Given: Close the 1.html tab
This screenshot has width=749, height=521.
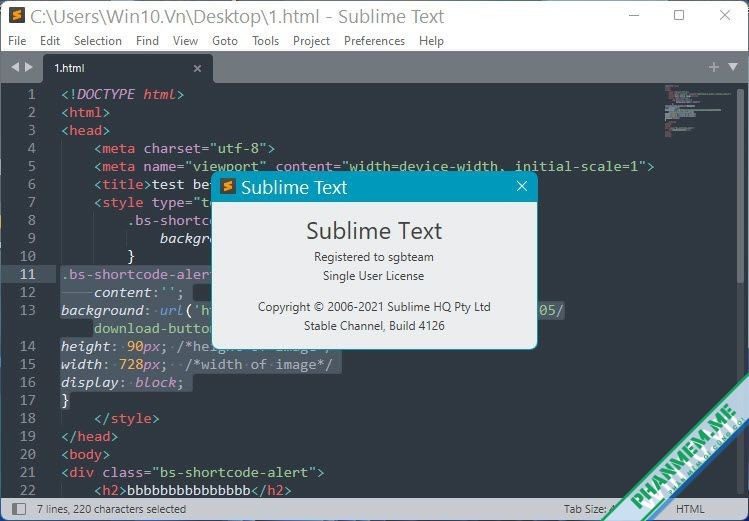Looking at the screenshot, I should [197, 69].
